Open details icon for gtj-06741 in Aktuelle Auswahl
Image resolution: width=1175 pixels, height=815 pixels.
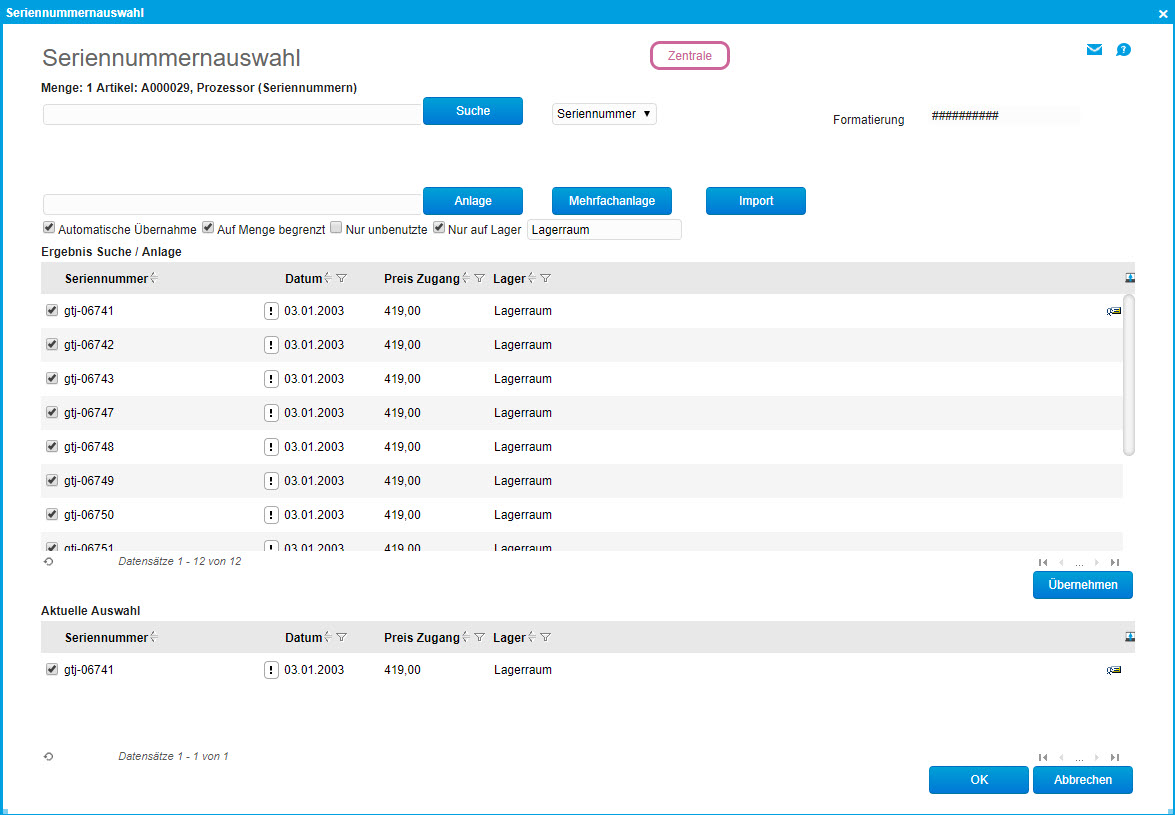pyautogui.click(x=1114, y=670)
